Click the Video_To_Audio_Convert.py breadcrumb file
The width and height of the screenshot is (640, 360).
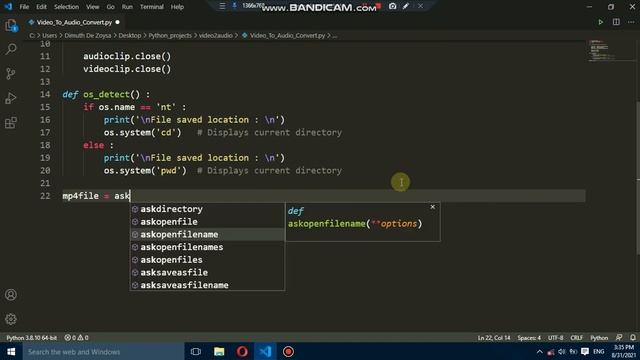(x=287, y=36)
